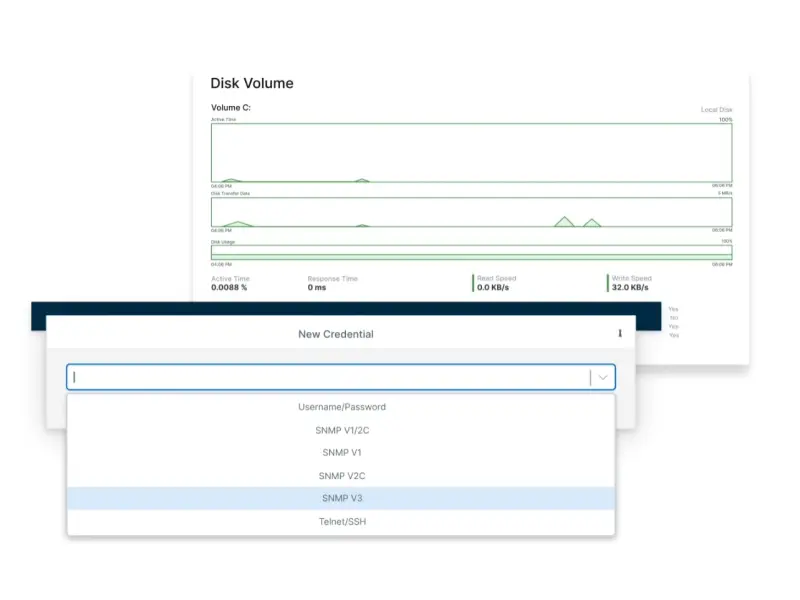Click the Volume C: label

point(231,108)
